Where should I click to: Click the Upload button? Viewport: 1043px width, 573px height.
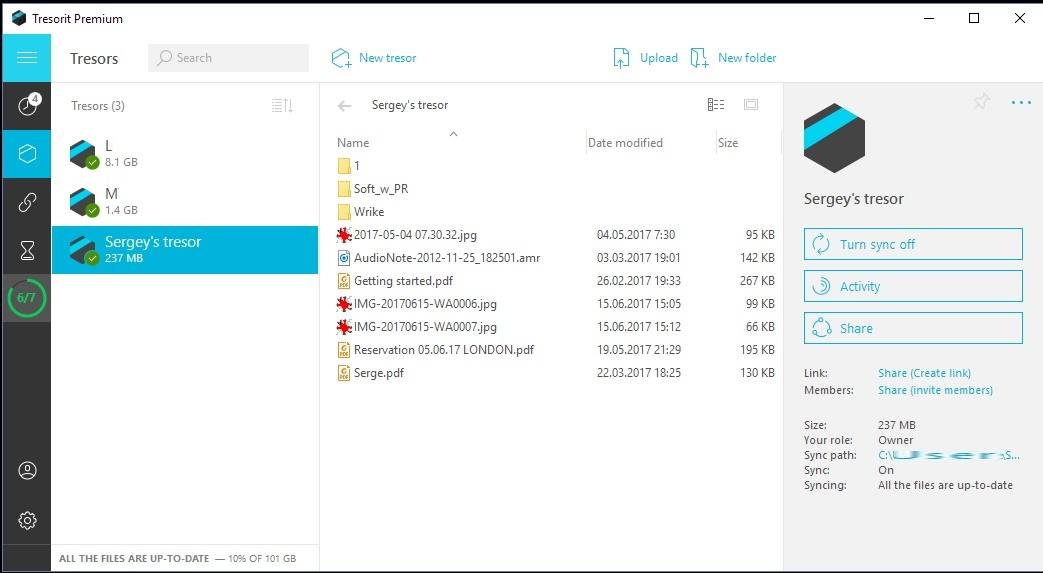(645, 58)
